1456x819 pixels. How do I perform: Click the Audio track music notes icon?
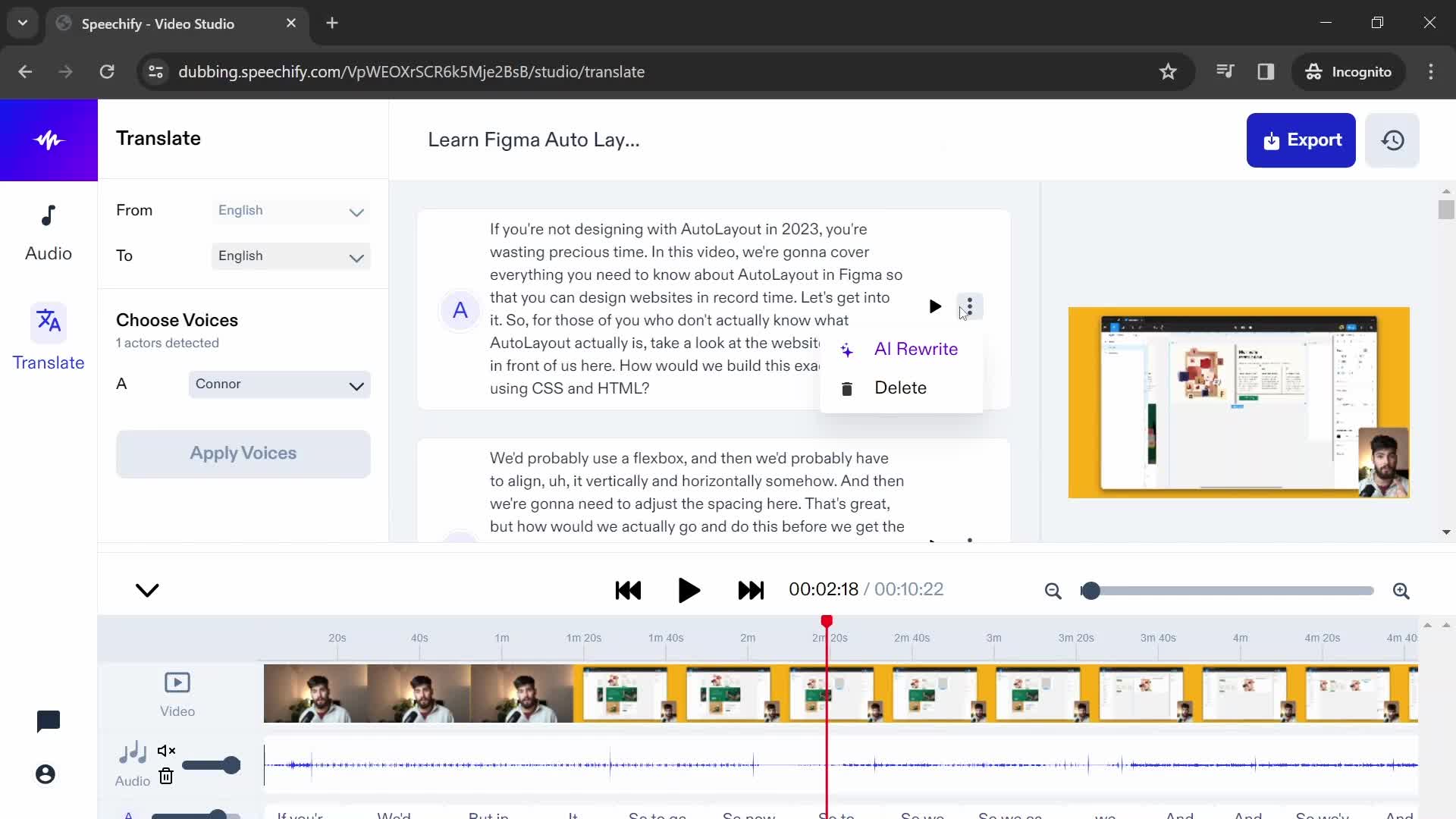coord(133,752)
